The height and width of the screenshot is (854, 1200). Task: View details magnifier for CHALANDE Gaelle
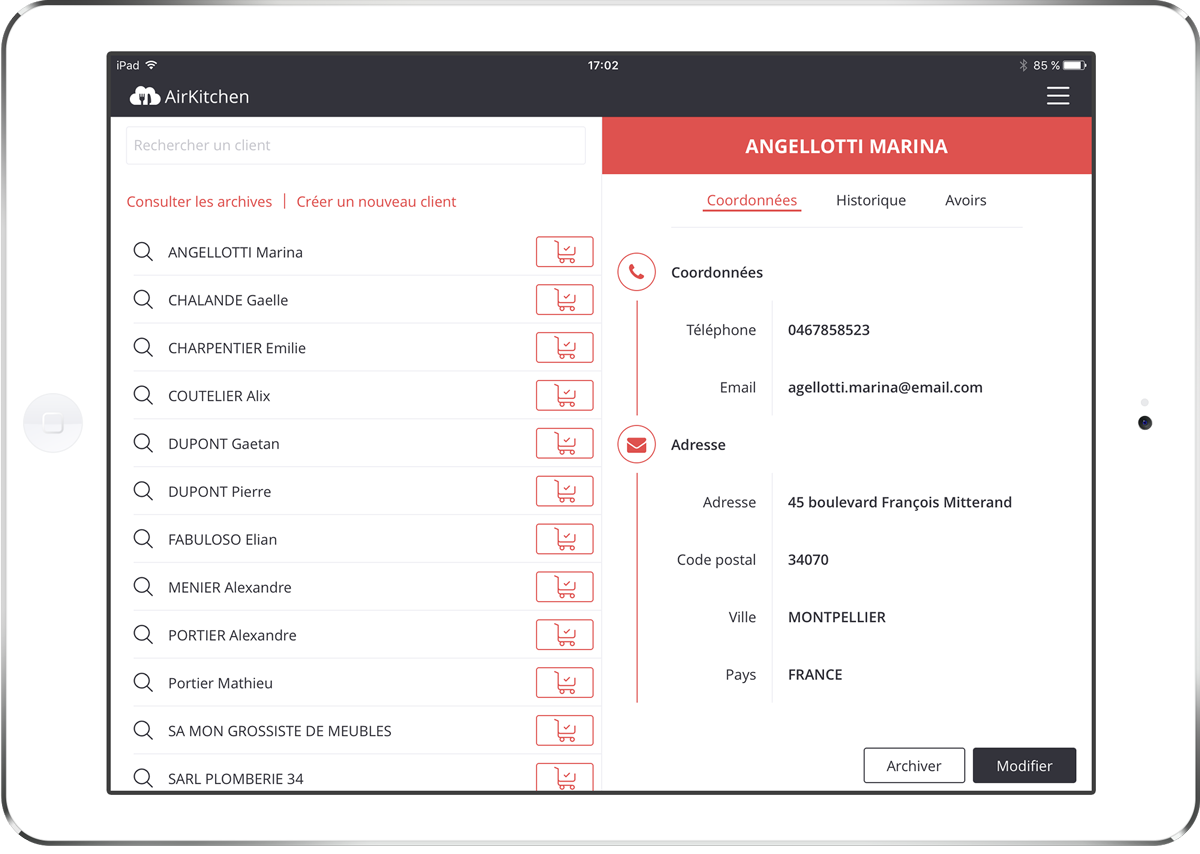[143, 300]
